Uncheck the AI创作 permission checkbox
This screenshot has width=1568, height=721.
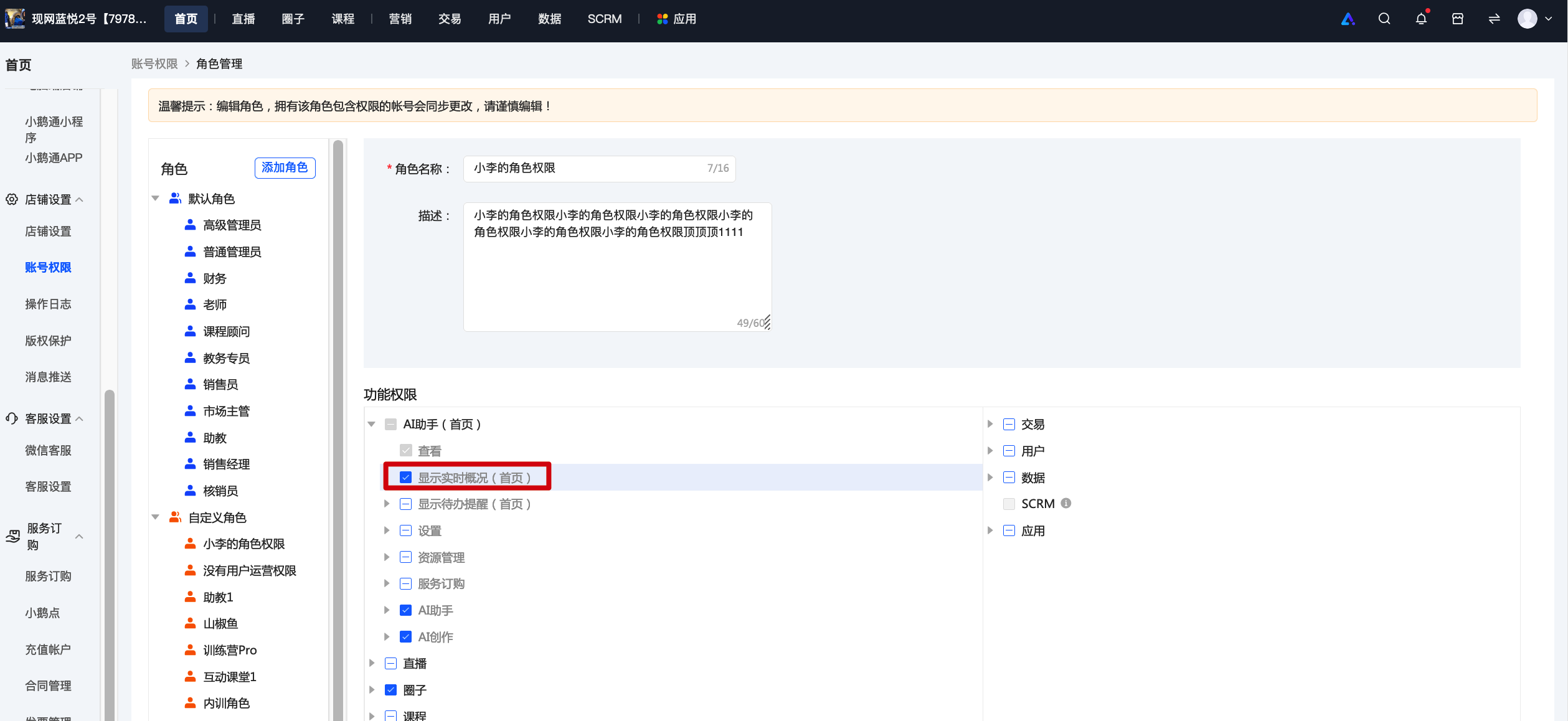click(406, 637)
